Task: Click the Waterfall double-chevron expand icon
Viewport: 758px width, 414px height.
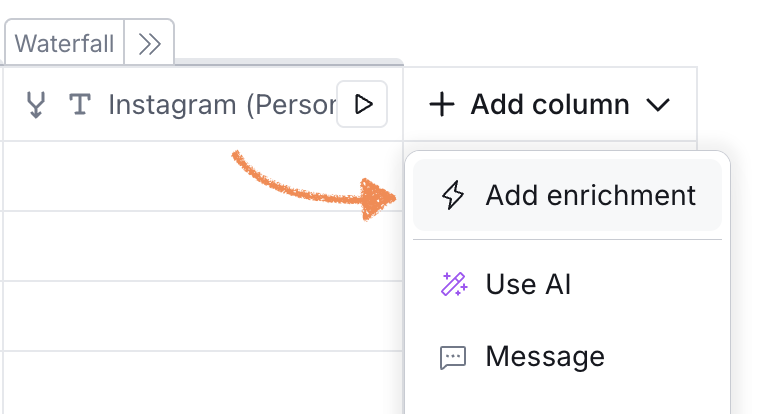Action: pyautogui.click(x=149, y=44)
